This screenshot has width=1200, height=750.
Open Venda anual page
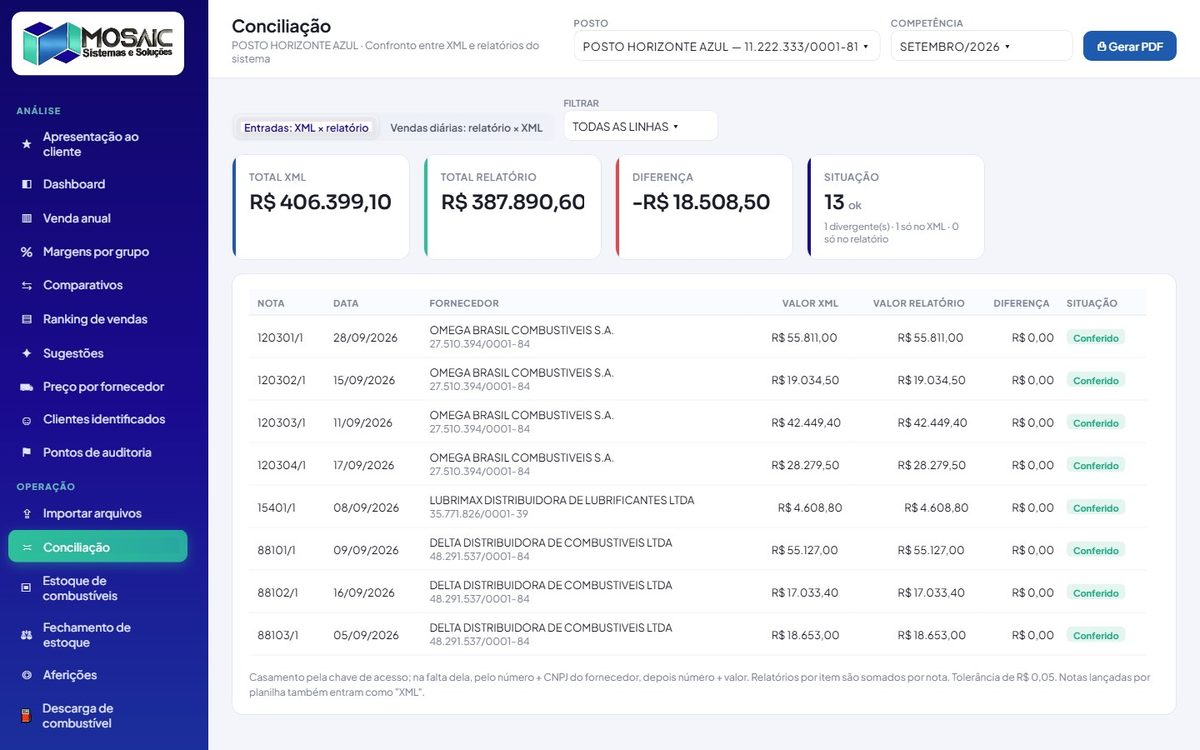point(98,218)
